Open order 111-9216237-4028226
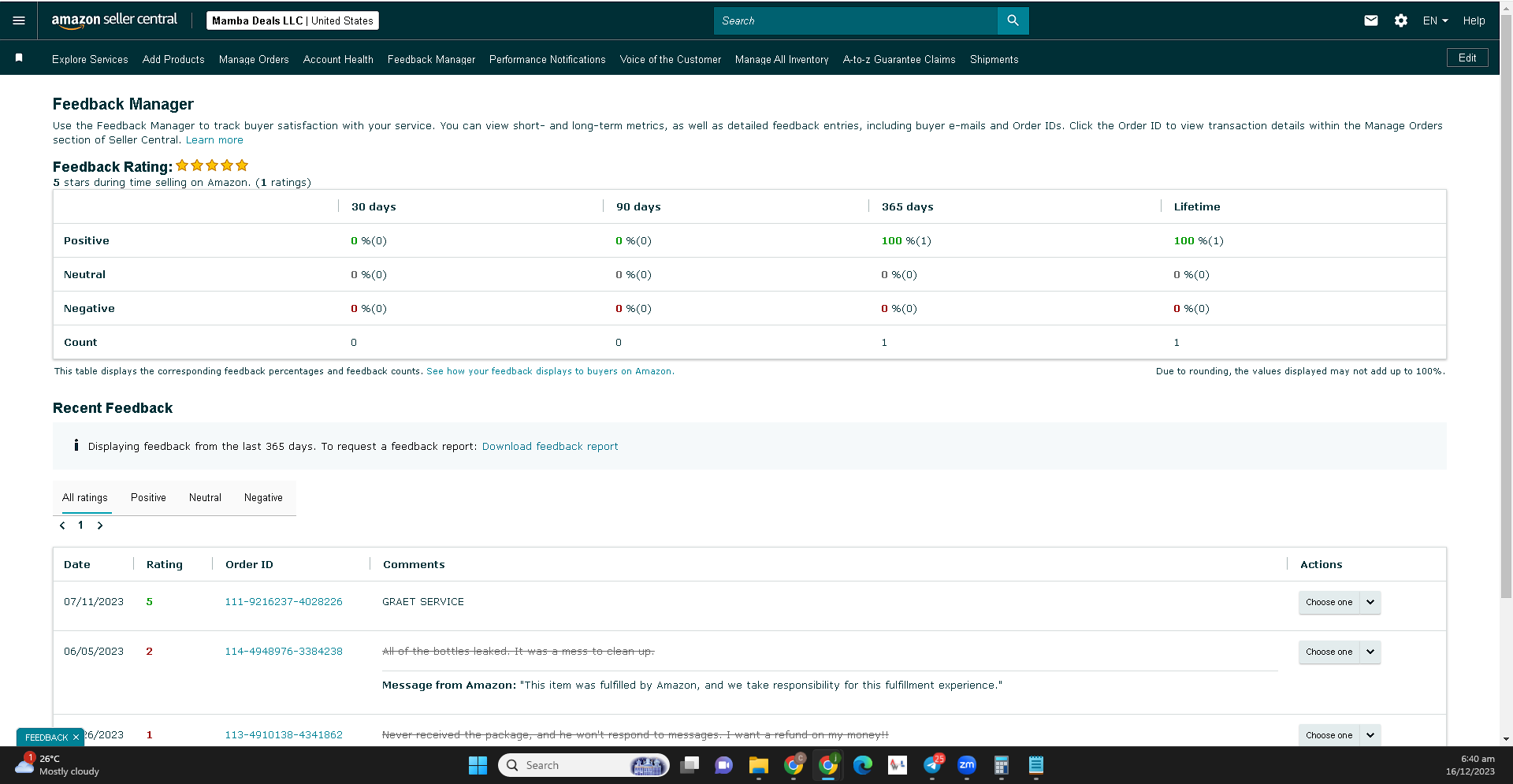The height and width of the screenshot is (784, 1513). (x=284, y=601)
